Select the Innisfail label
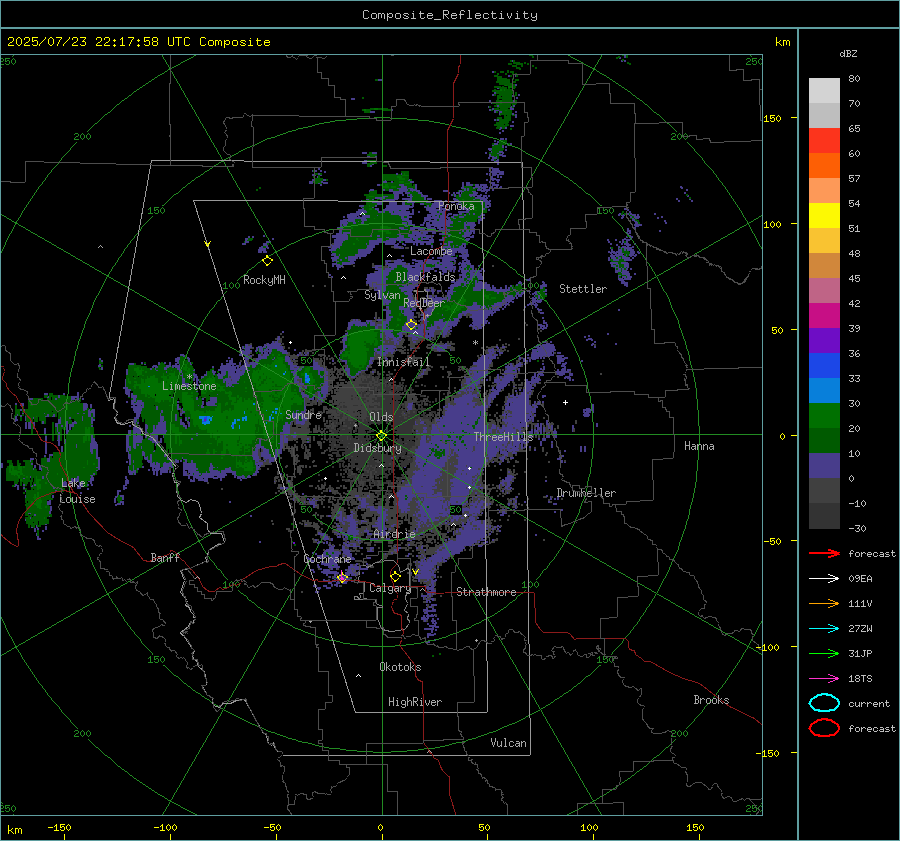The image size is (900, 841). (x=404, y=362)
